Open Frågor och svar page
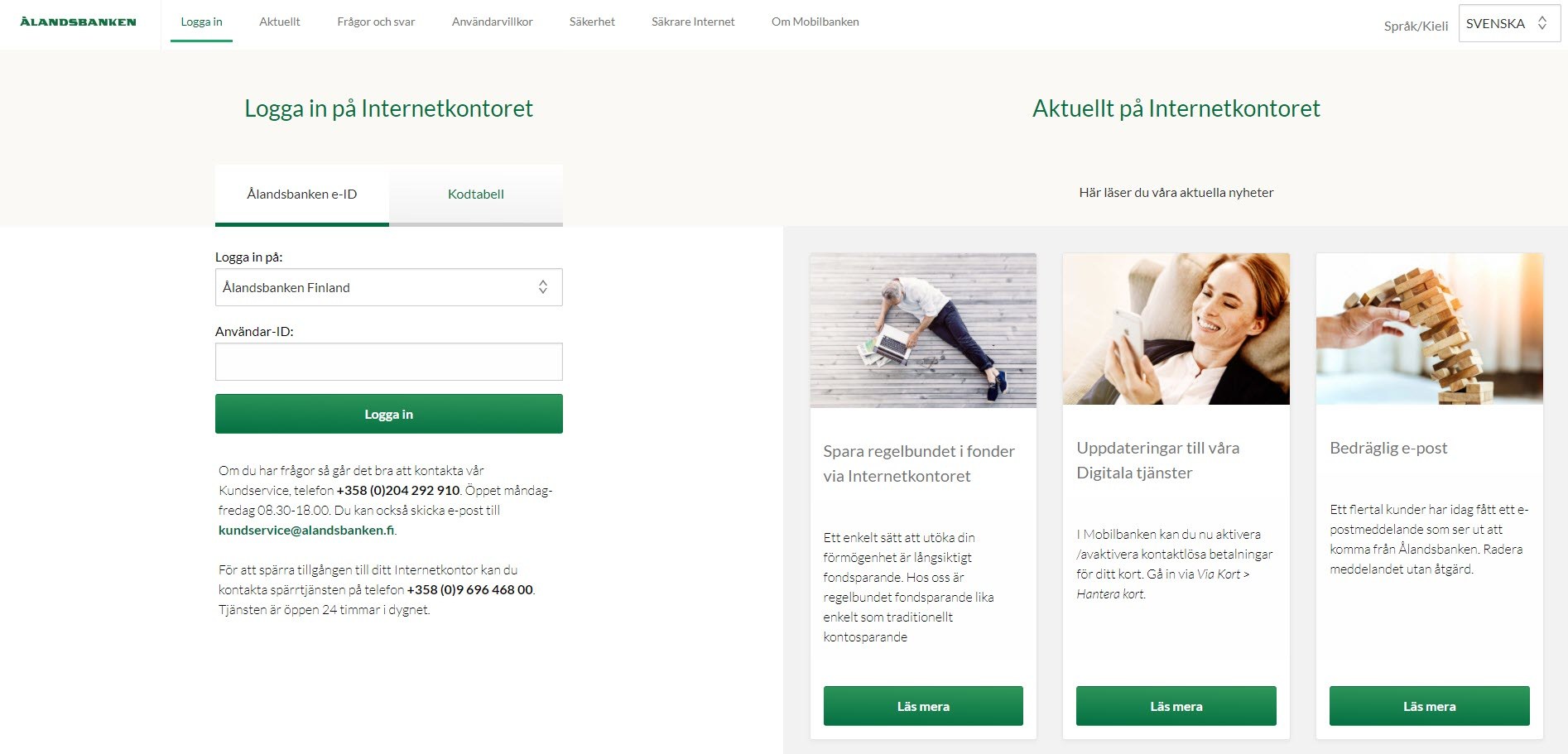Viewport: 1568px width, 754px height. pos(376,22)
